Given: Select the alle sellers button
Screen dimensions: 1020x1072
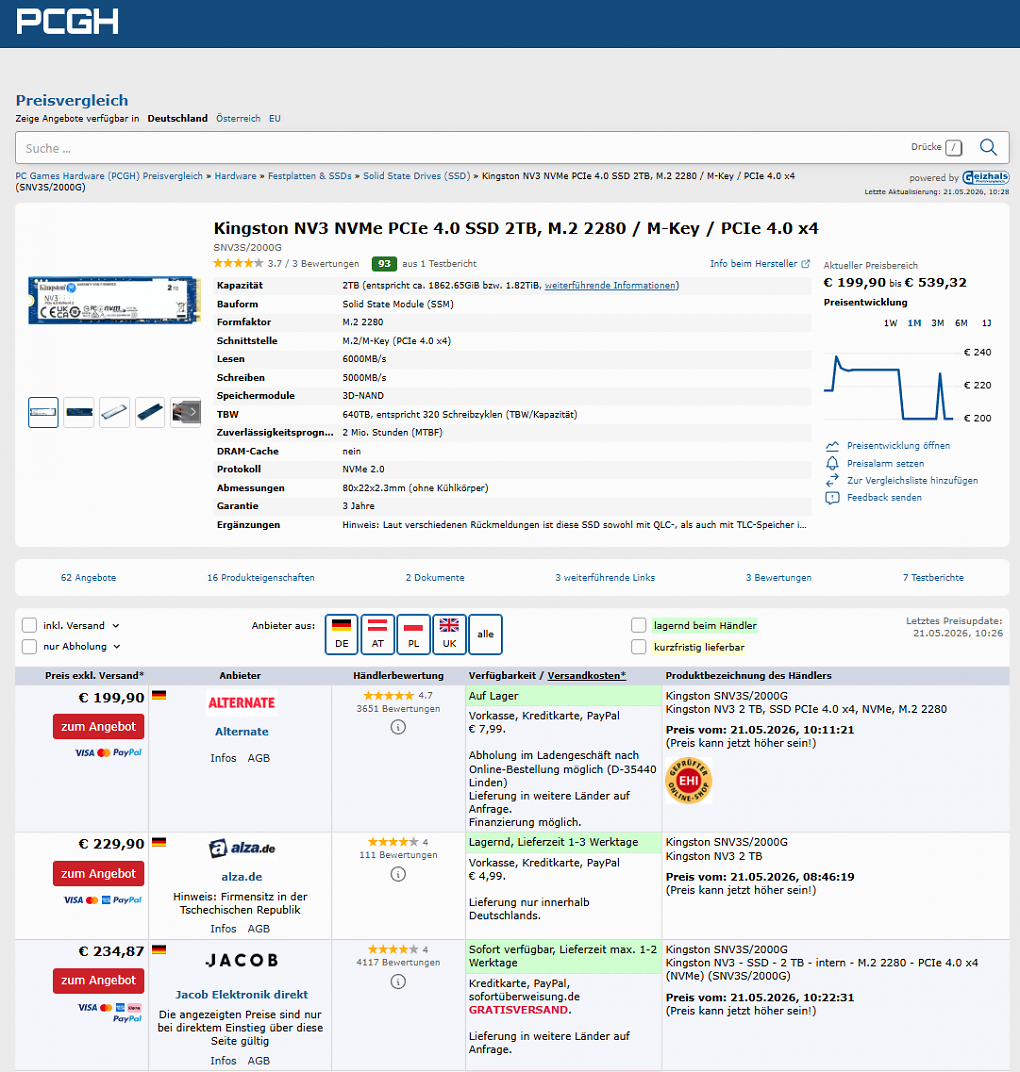Looking at the screenshot, I should point(485,634).
